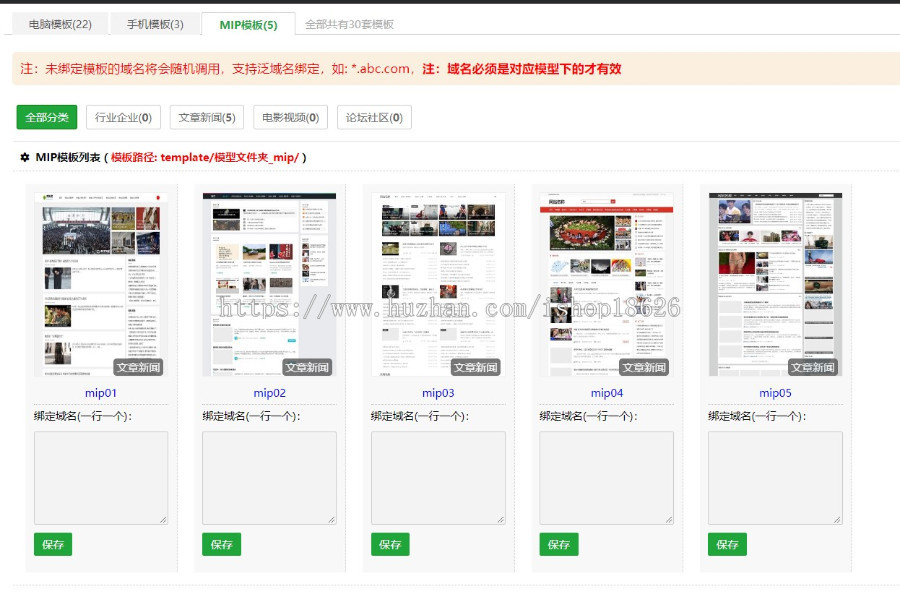The width and height of the screenshot is (900, 610).
Task: Click the 全部分类 filter button
Action: click(47, 118)
